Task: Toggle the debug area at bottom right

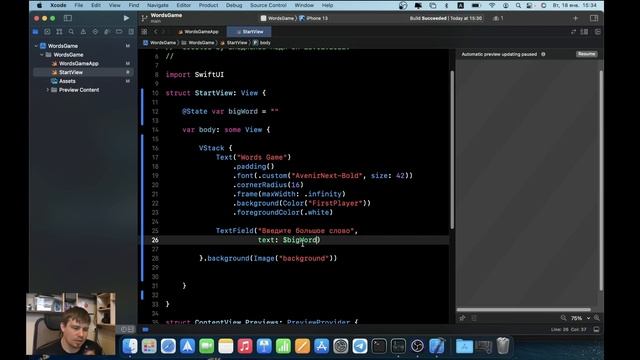Action: [596, 329]
